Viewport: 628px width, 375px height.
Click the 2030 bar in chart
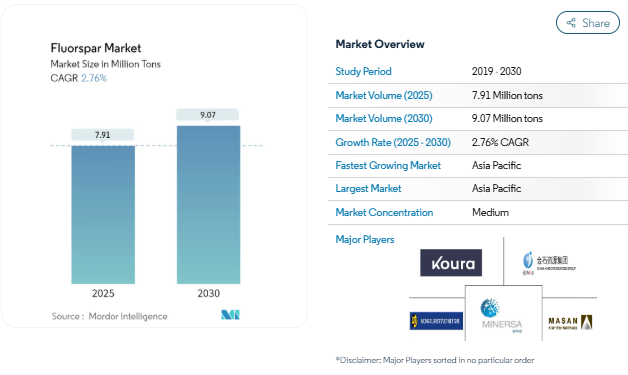click(208, 205)
